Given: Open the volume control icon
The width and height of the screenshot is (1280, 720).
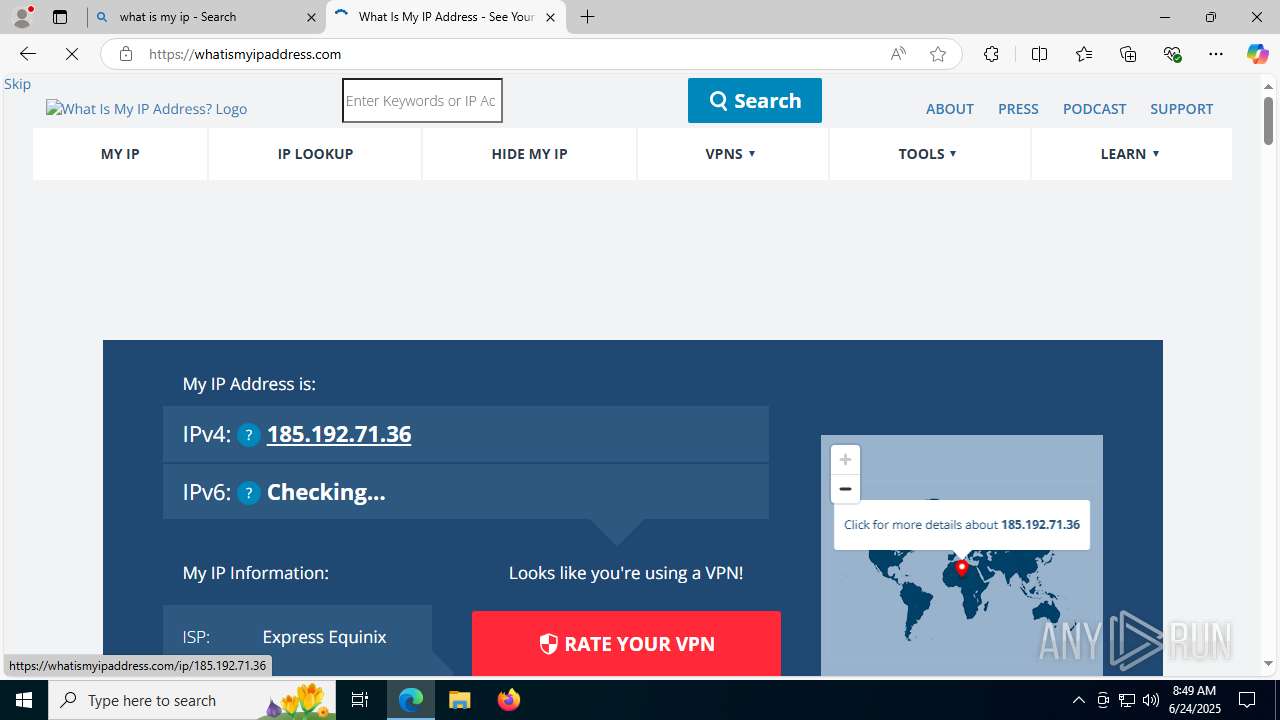Looking at the screenshot, I should (1151, 700).
